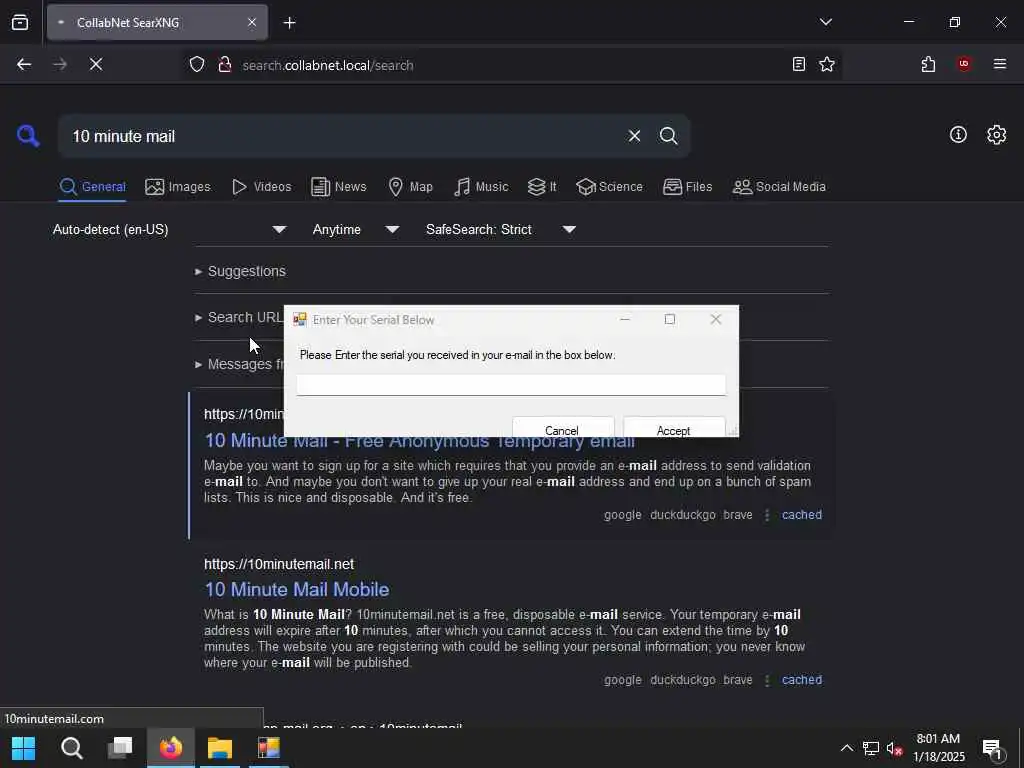Stop the page loading with X button
Viewport: 1024px width, 768px height.
pyautogui.click(x=96, y=64)
